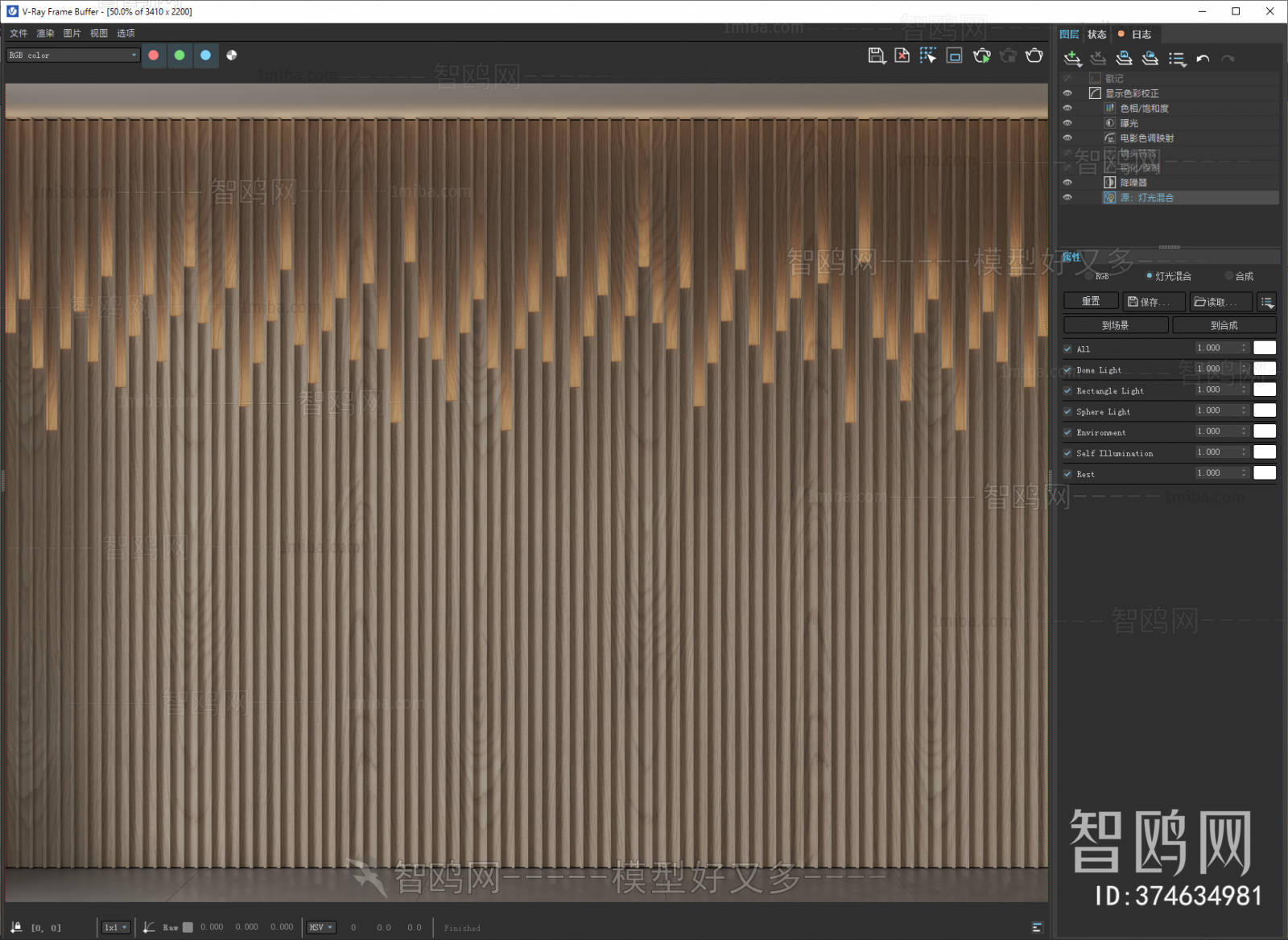Activate the region render tool
1288x940 pixels.
tap(955, 56)
